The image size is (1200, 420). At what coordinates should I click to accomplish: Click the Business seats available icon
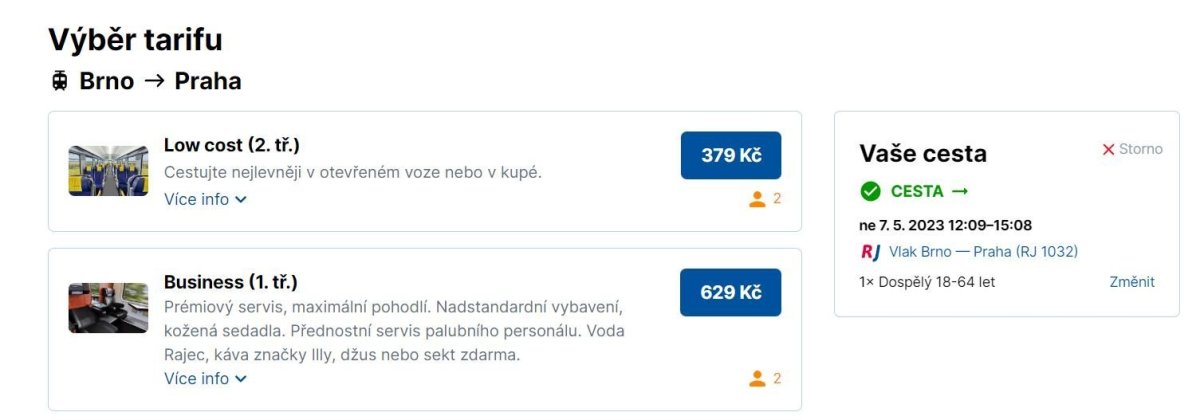pyautogui.click(x=757, y=378)
